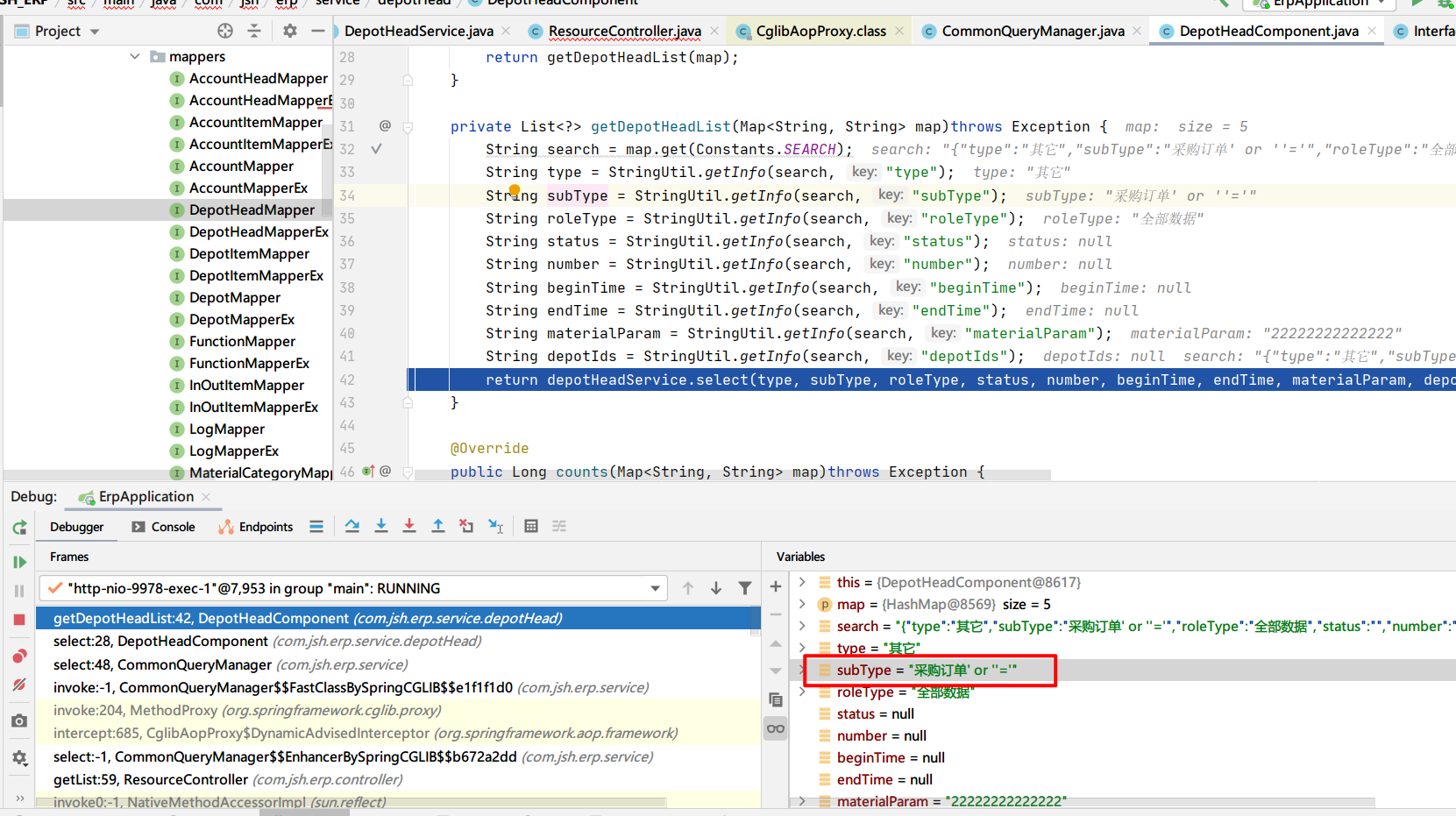
Task: Click Resume Program green arrow icon
Action: [19, 562]
